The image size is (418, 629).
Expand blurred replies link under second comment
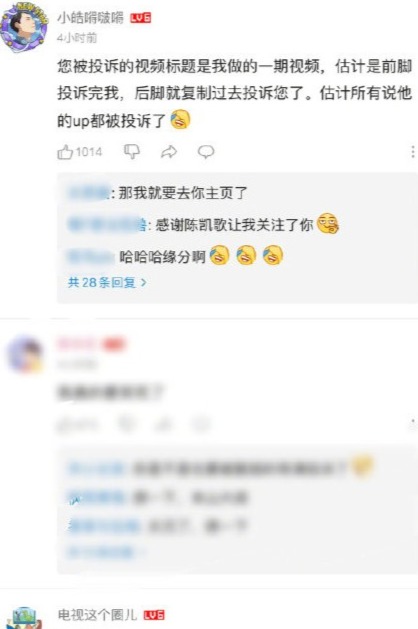point(105,552)
